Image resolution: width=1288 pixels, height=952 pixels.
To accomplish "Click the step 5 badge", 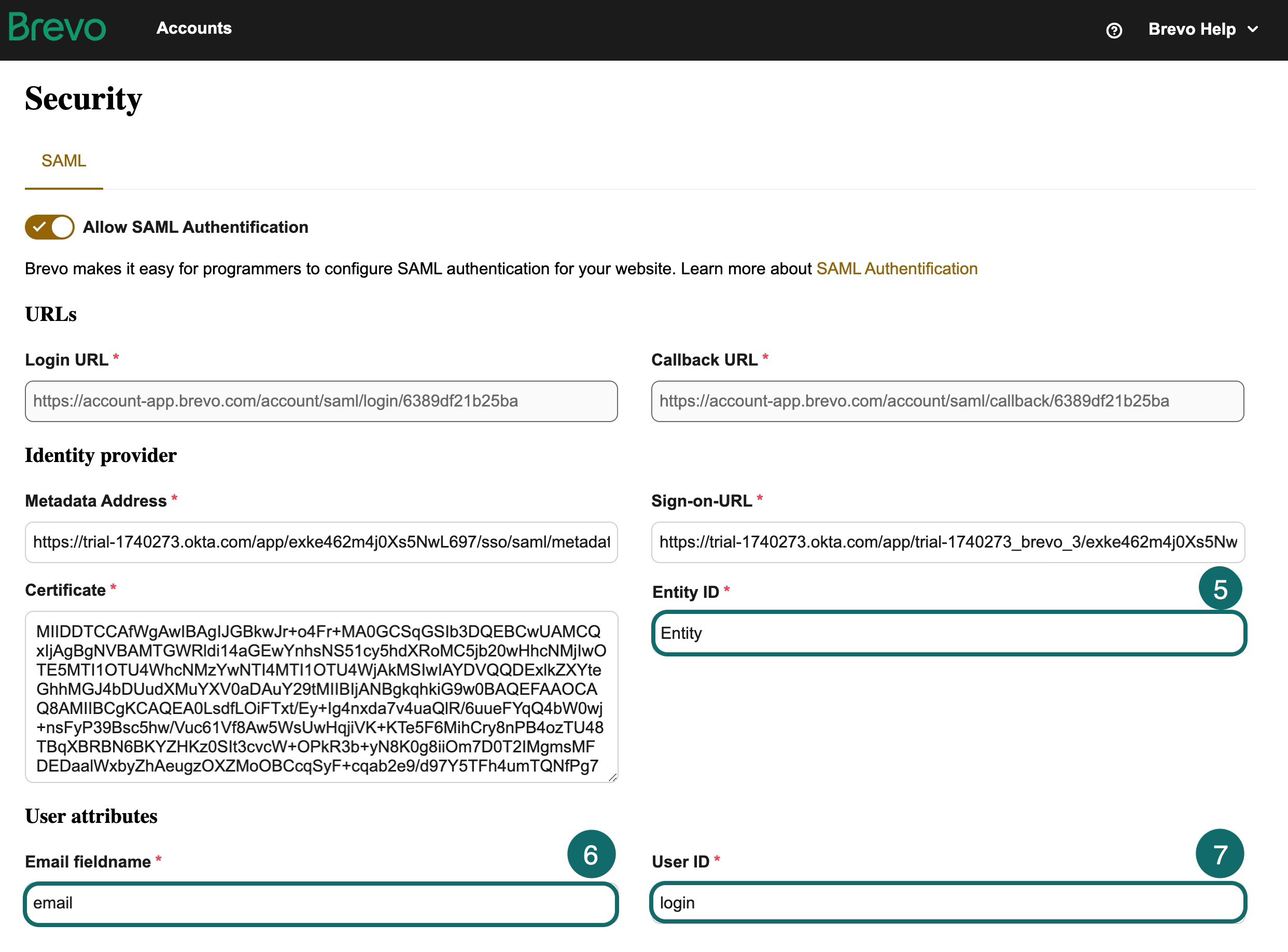I will click(x=1220, y=589).
